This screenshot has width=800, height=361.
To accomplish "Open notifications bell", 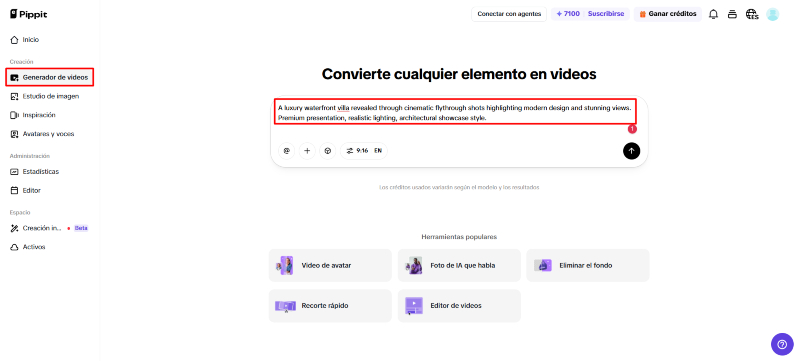I will [713, 14].
